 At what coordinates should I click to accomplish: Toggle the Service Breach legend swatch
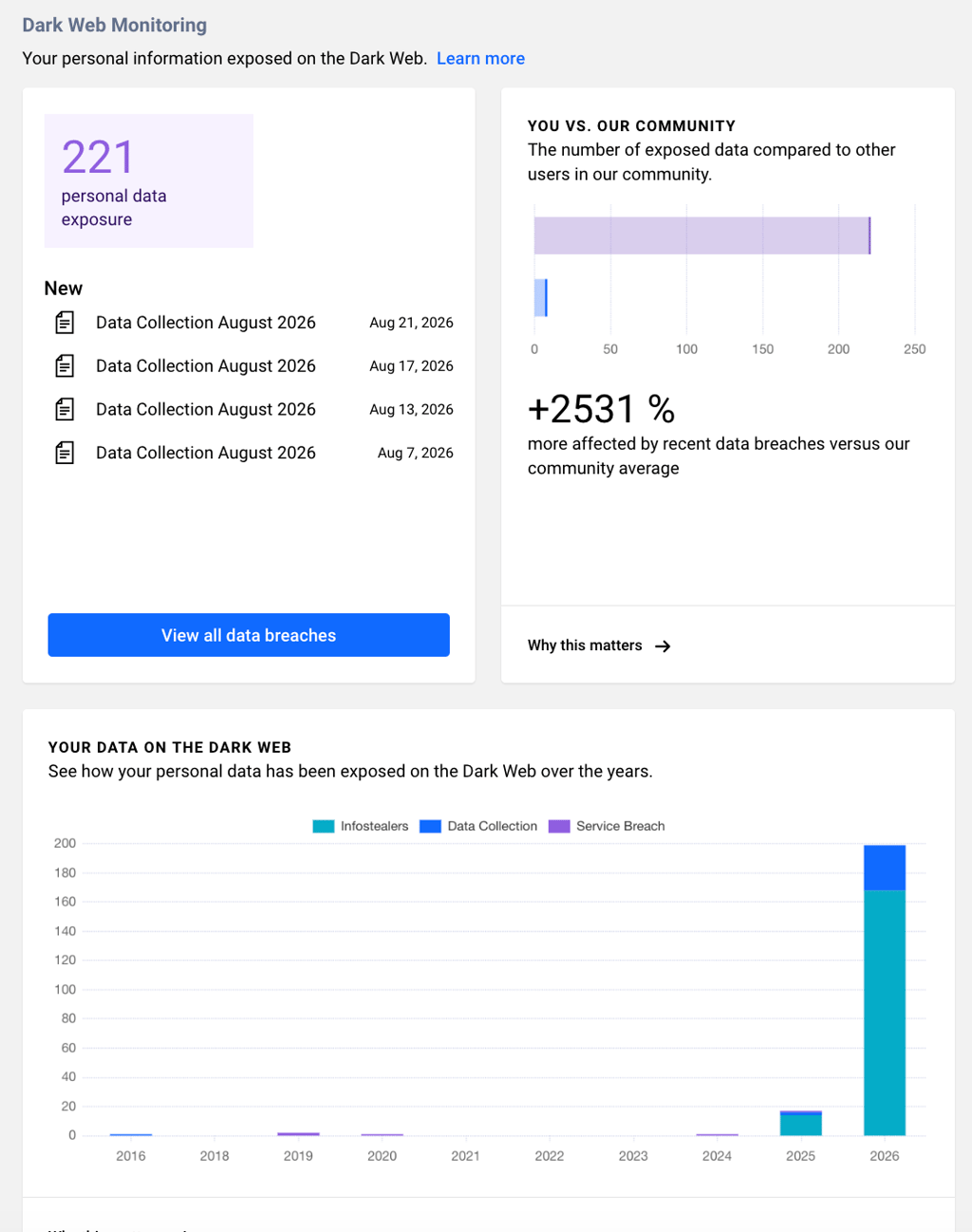(559, 827)
